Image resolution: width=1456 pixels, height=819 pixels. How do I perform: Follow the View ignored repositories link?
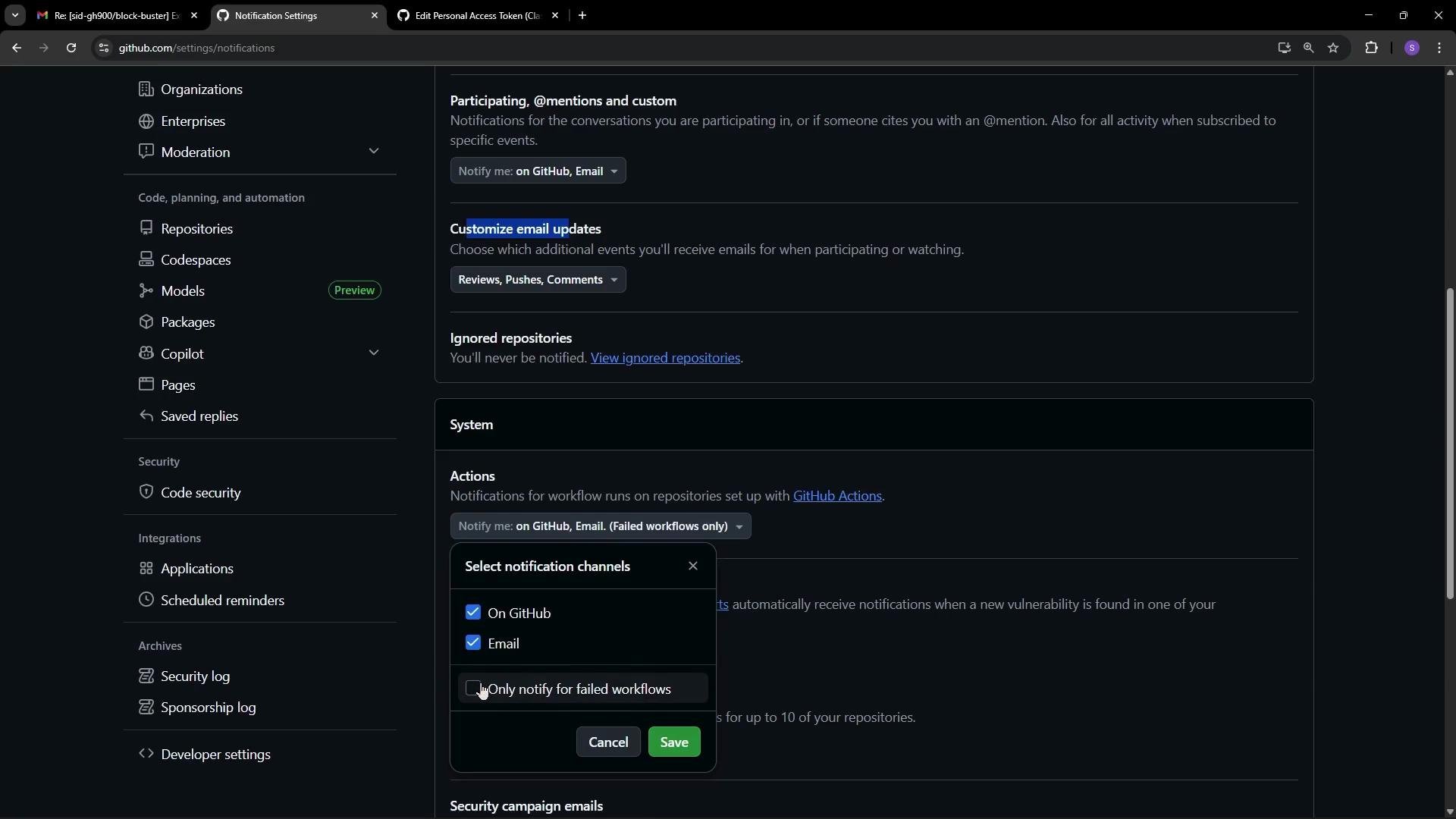click(x=665, y=358)
